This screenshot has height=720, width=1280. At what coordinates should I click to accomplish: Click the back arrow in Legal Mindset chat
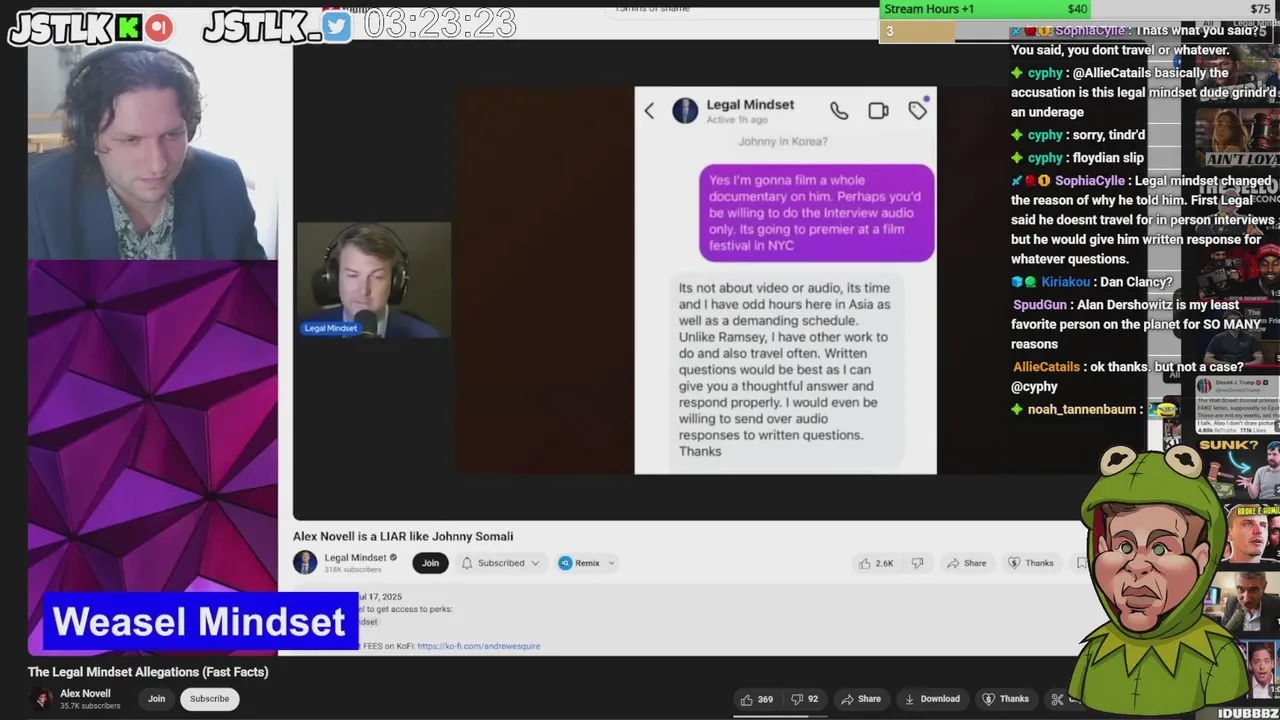tap(649, 111)
